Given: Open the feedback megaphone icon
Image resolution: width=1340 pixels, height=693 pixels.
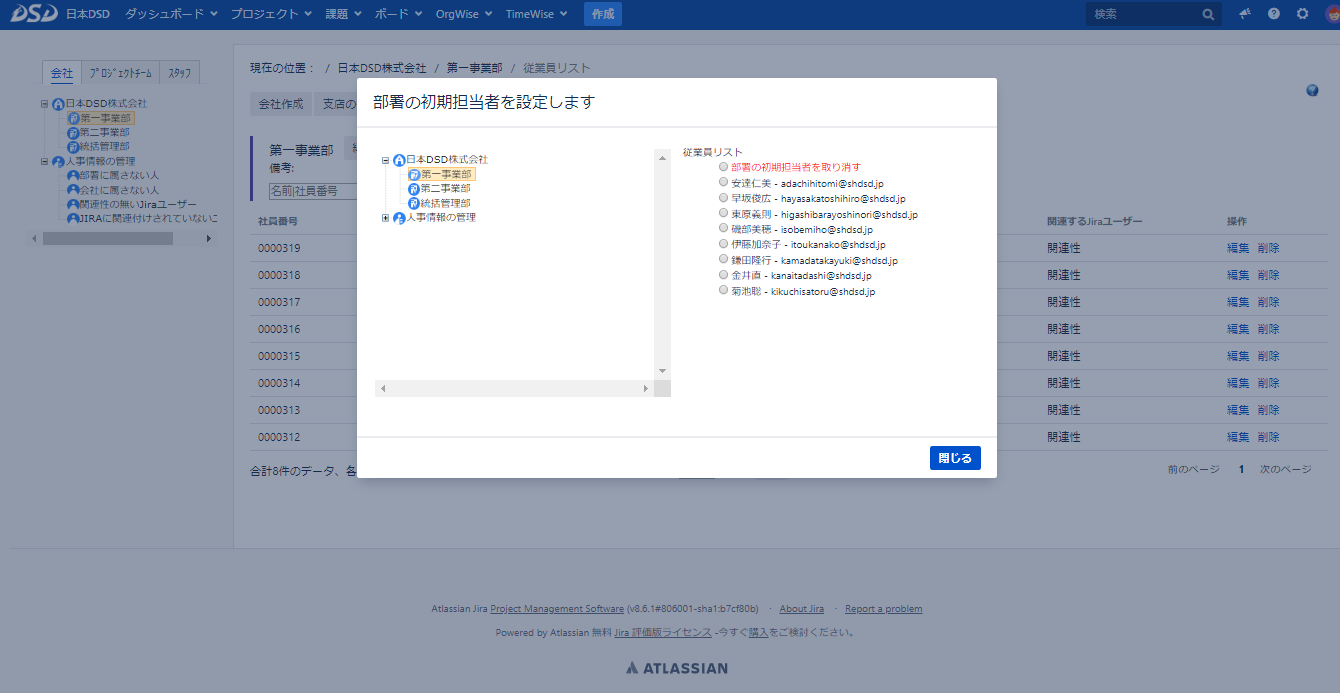Looking at the screenshot, I should pyautogui.click(x=1245, y=14).
